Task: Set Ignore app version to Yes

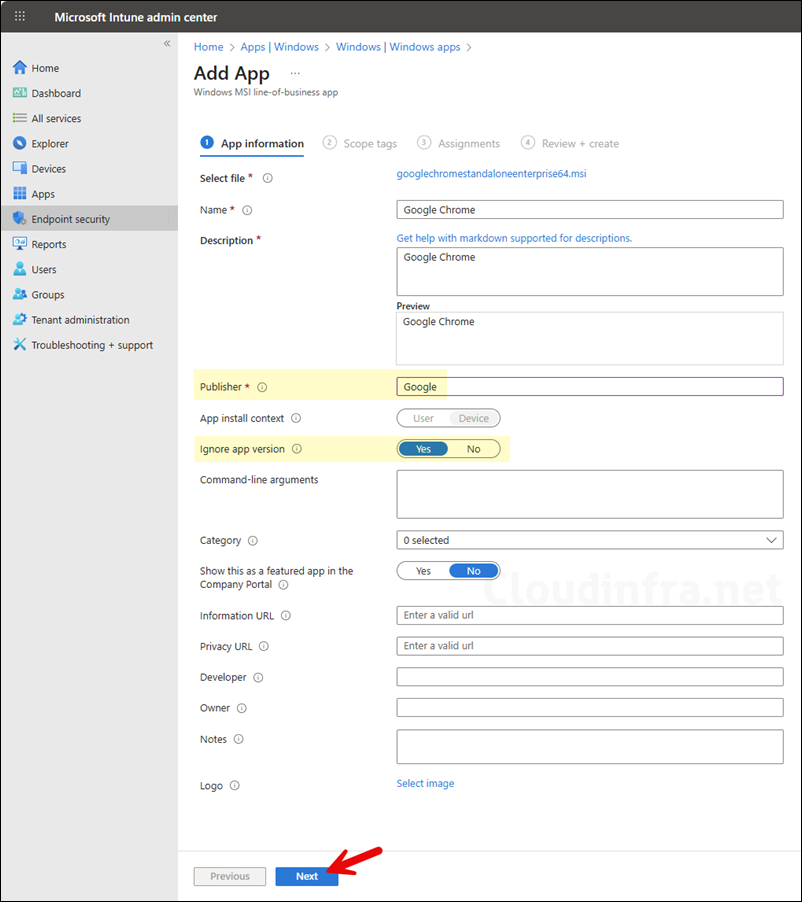Action: pyautogui.click(x=423, y=449)
